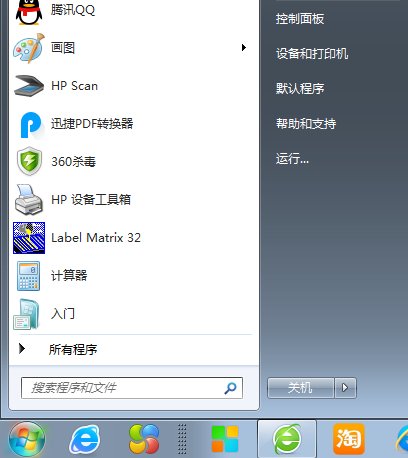Click the Label Matrix 32 label text

pyautogui.click(x=96, y=238)
